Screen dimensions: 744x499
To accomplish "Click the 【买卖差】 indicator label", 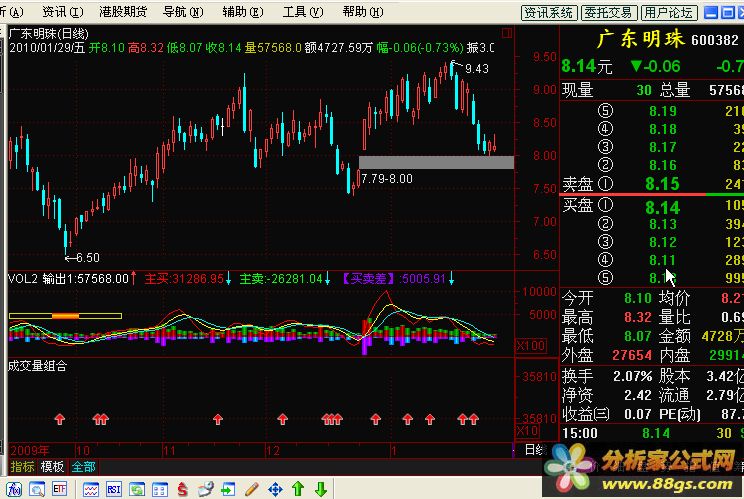I will click(x=369, y=278).
